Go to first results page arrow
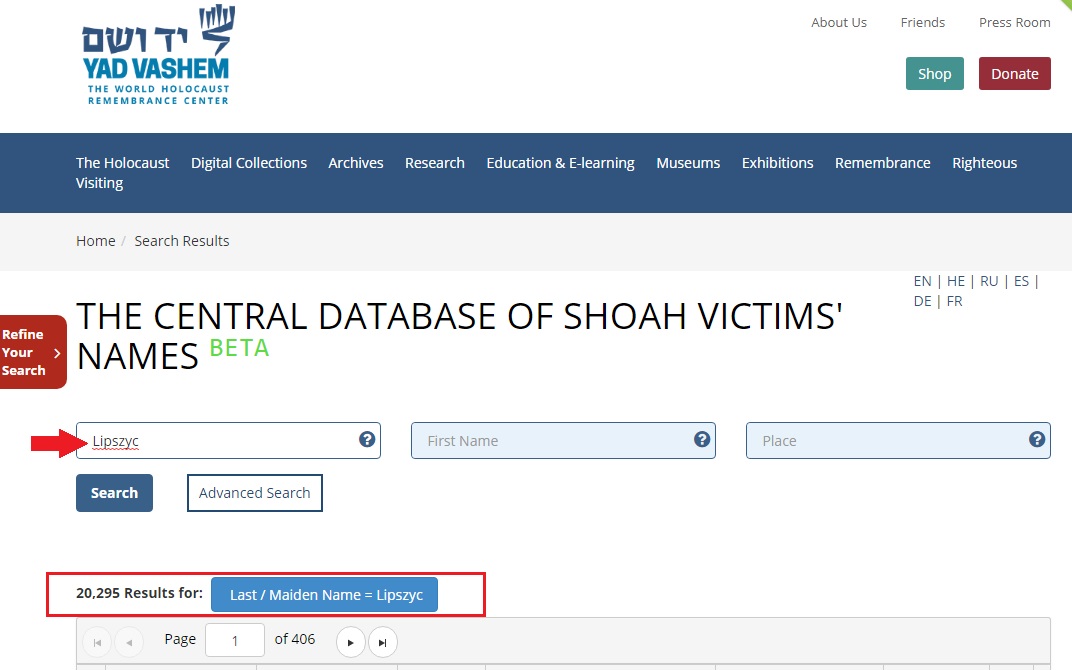Image resolution: width=1072 pixels, height=670 pixels. click(97, 641)
